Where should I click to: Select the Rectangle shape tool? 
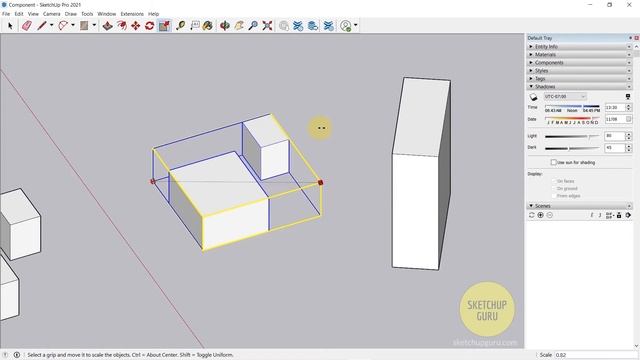[x=84, y=26]
